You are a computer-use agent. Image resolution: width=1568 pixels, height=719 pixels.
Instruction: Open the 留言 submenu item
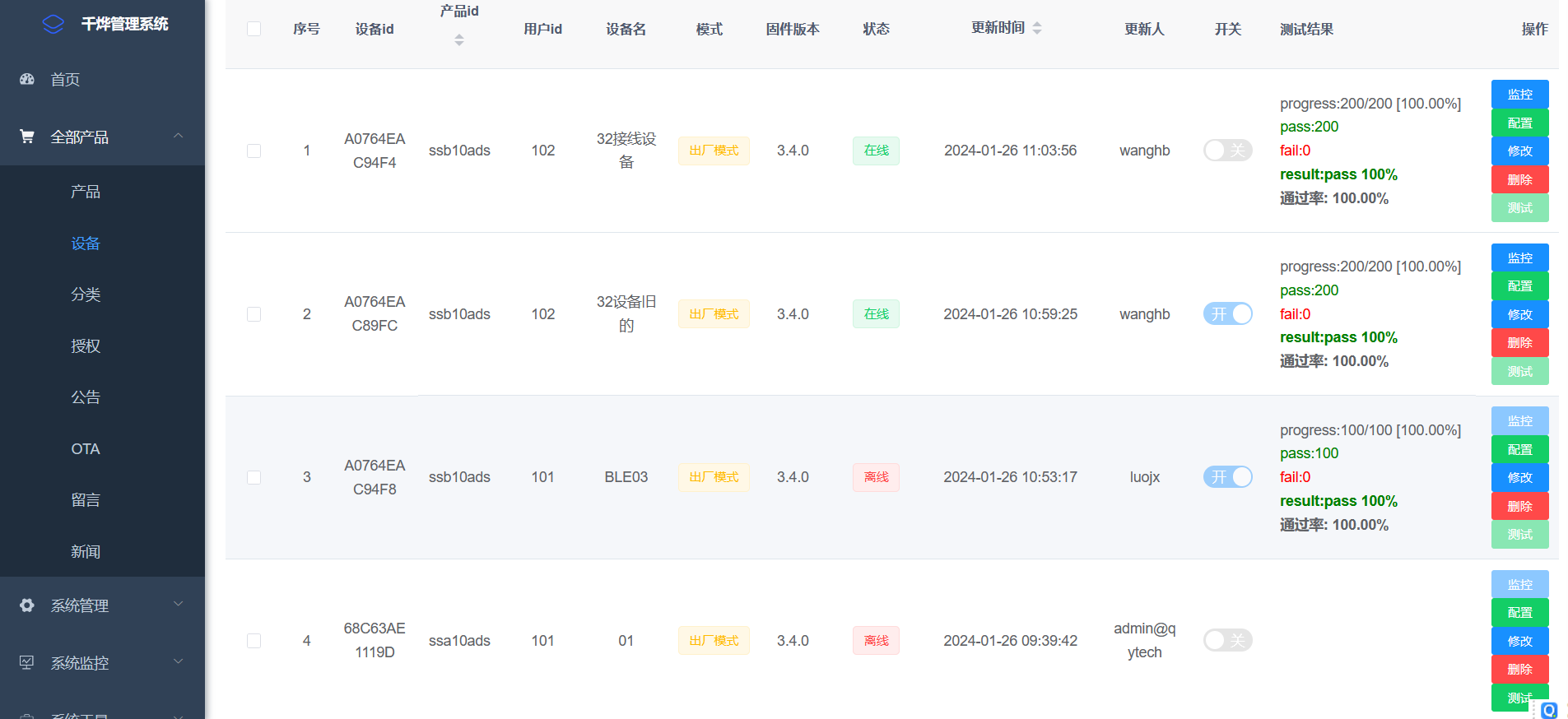pyautogui.click(x=86, y=500)
